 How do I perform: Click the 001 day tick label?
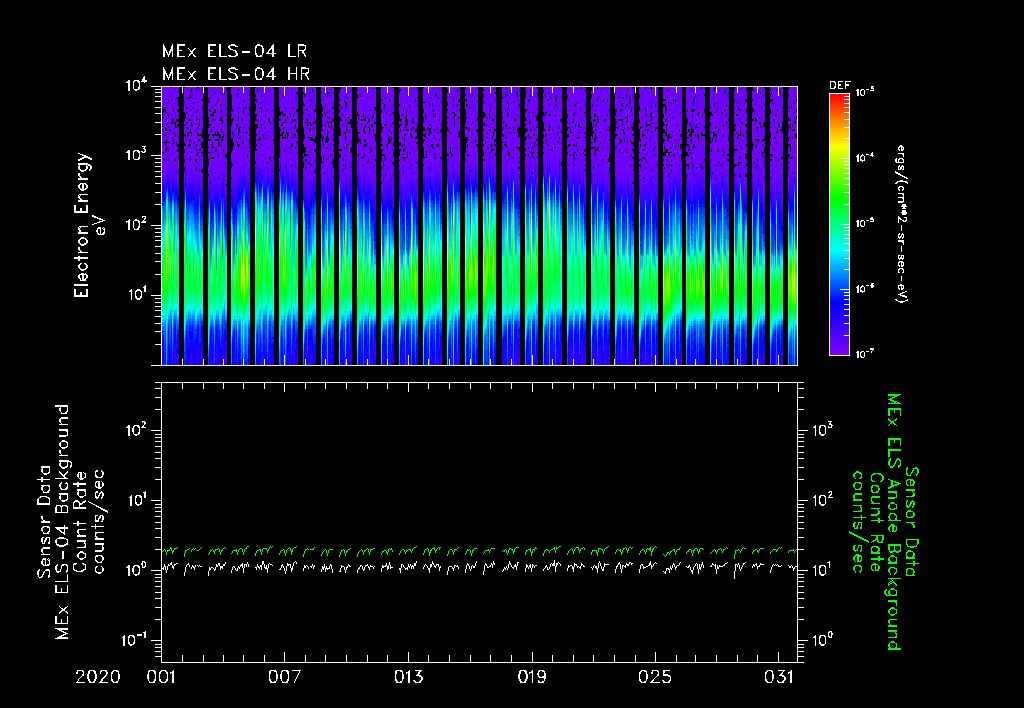[161, 677]
